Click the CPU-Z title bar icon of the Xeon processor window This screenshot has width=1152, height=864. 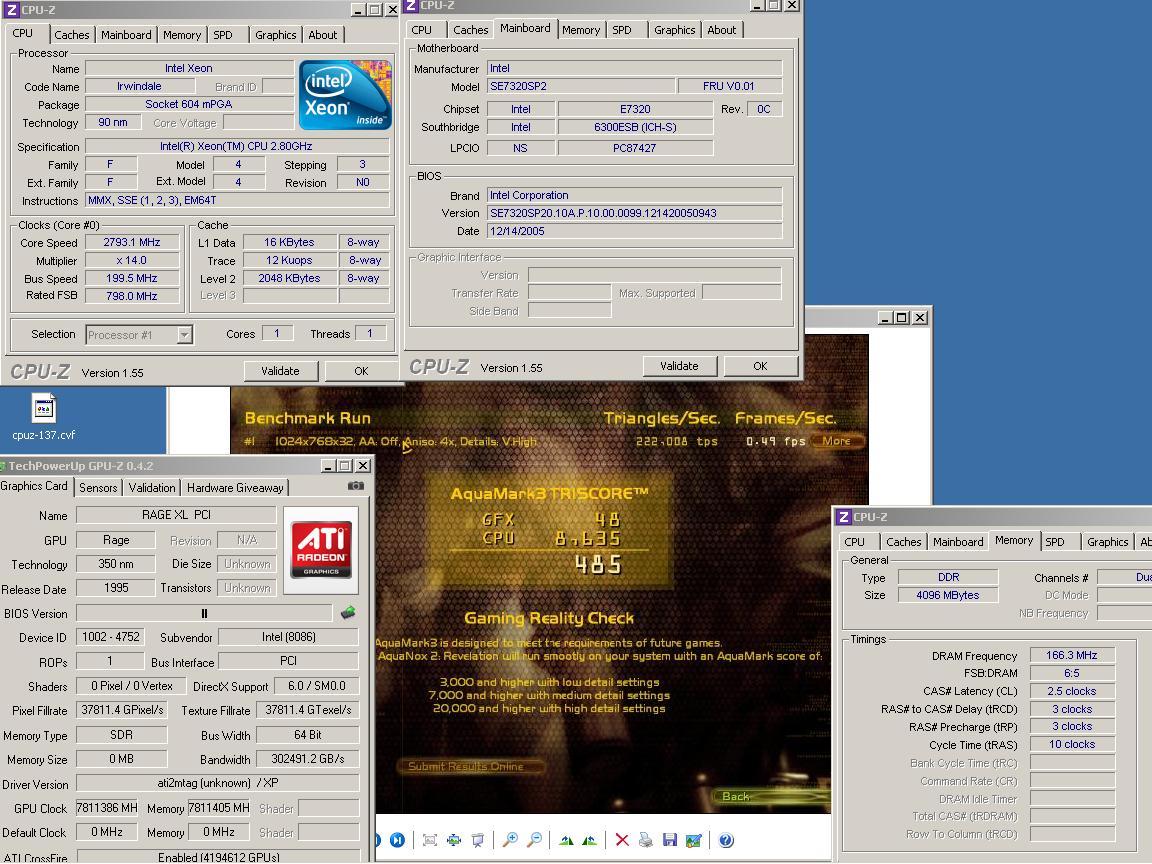(11, 10)
